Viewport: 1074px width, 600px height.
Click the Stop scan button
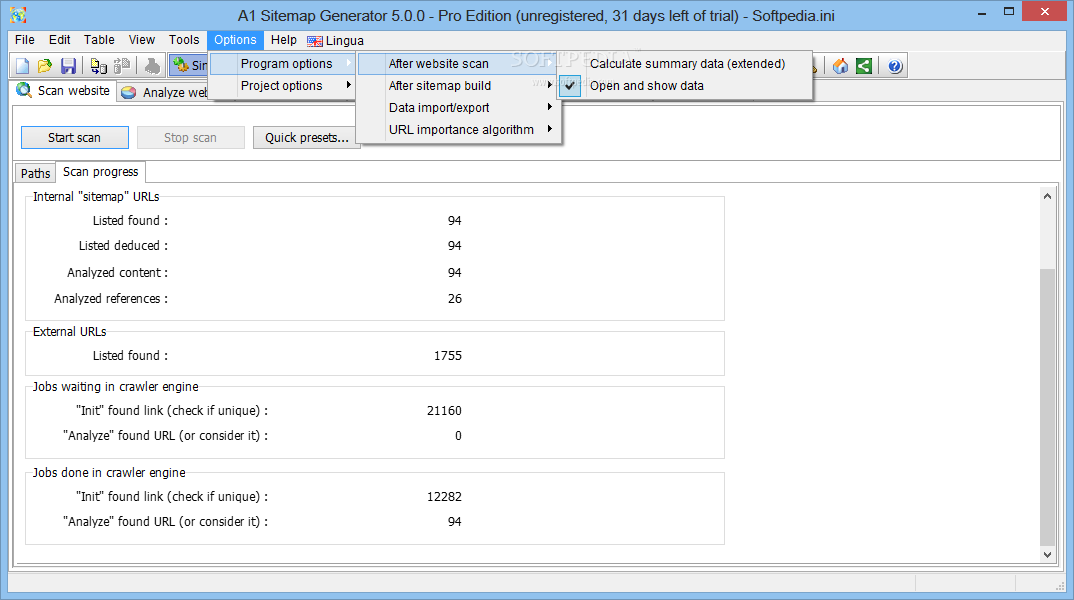point(190,138)
